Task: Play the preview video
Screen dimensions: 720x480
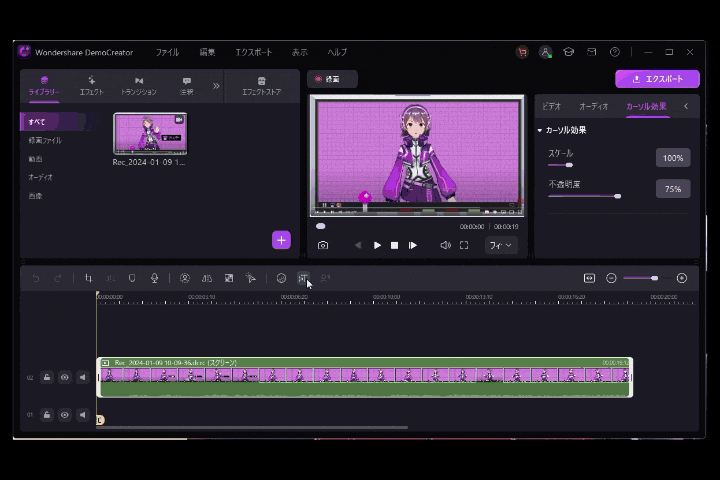Action: tap(377, 245)
